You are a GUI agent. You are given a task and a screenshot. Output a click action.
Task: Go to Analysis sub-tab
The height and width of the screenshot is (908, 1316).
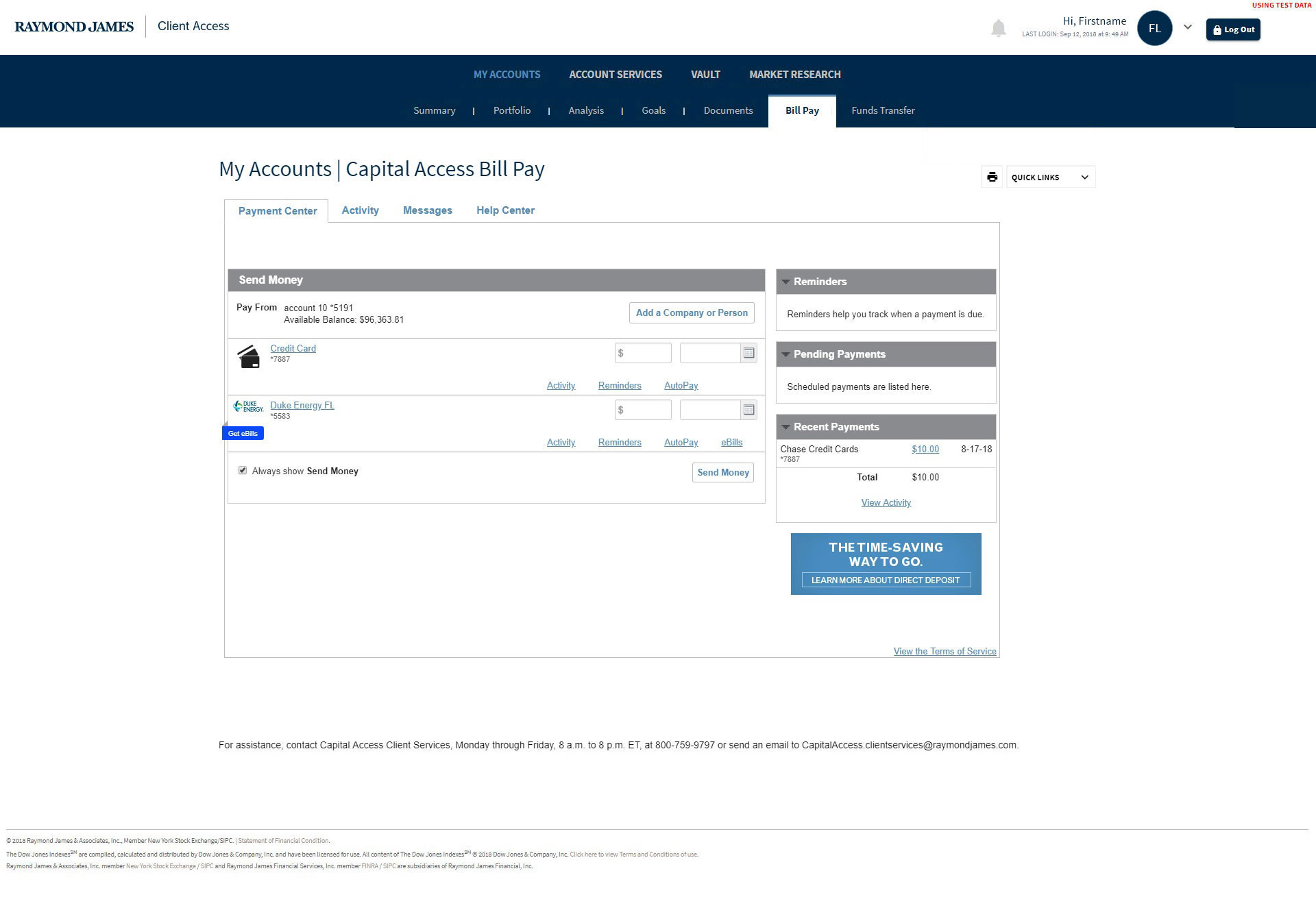pyautogui.click(x=586, y=110)
